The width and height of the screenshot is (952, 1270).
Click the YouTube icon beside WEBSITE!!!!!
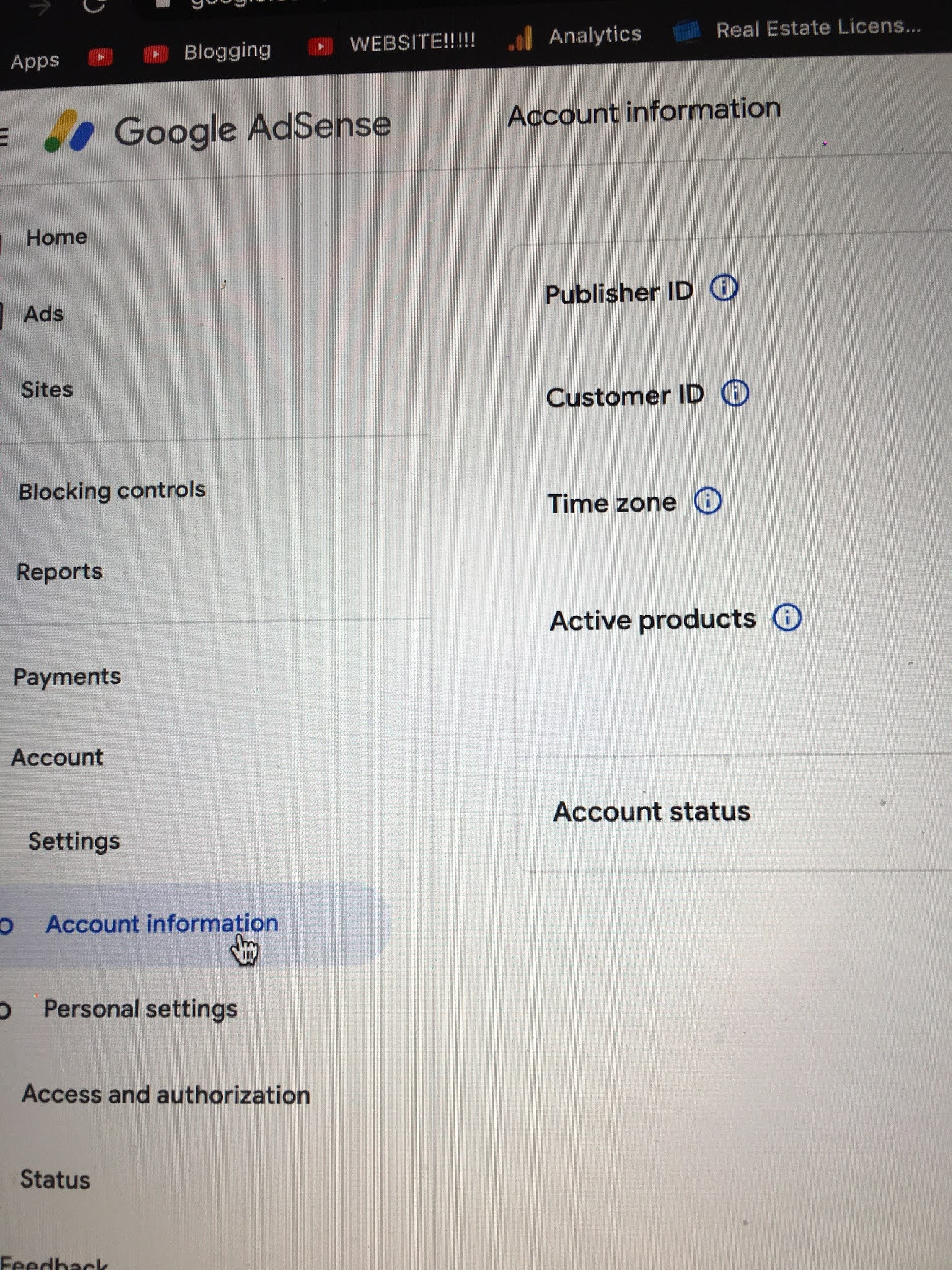pos(321,46)
